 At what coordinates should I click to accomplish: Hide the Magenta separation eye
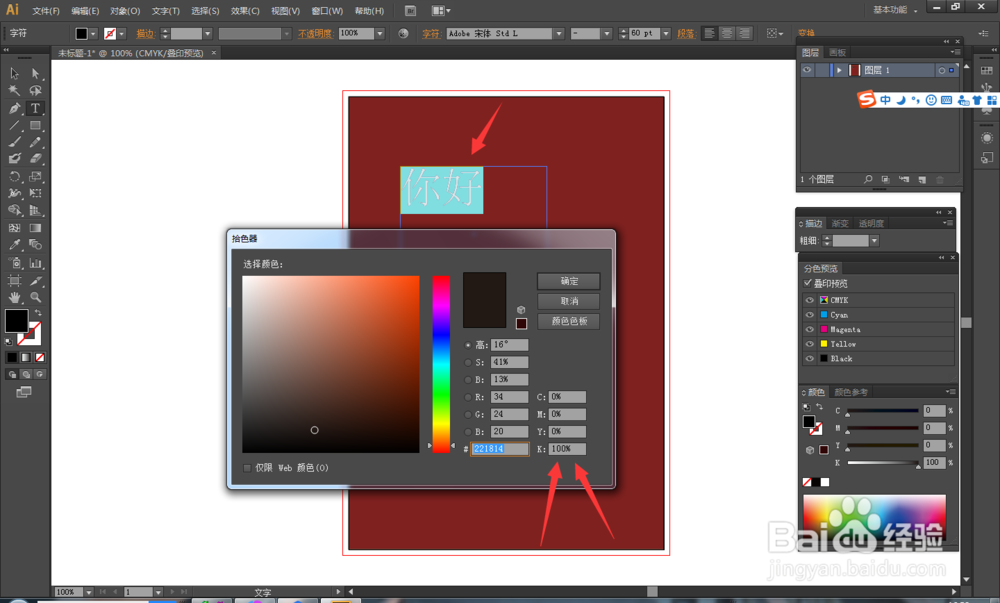click(x=809, y=330)
